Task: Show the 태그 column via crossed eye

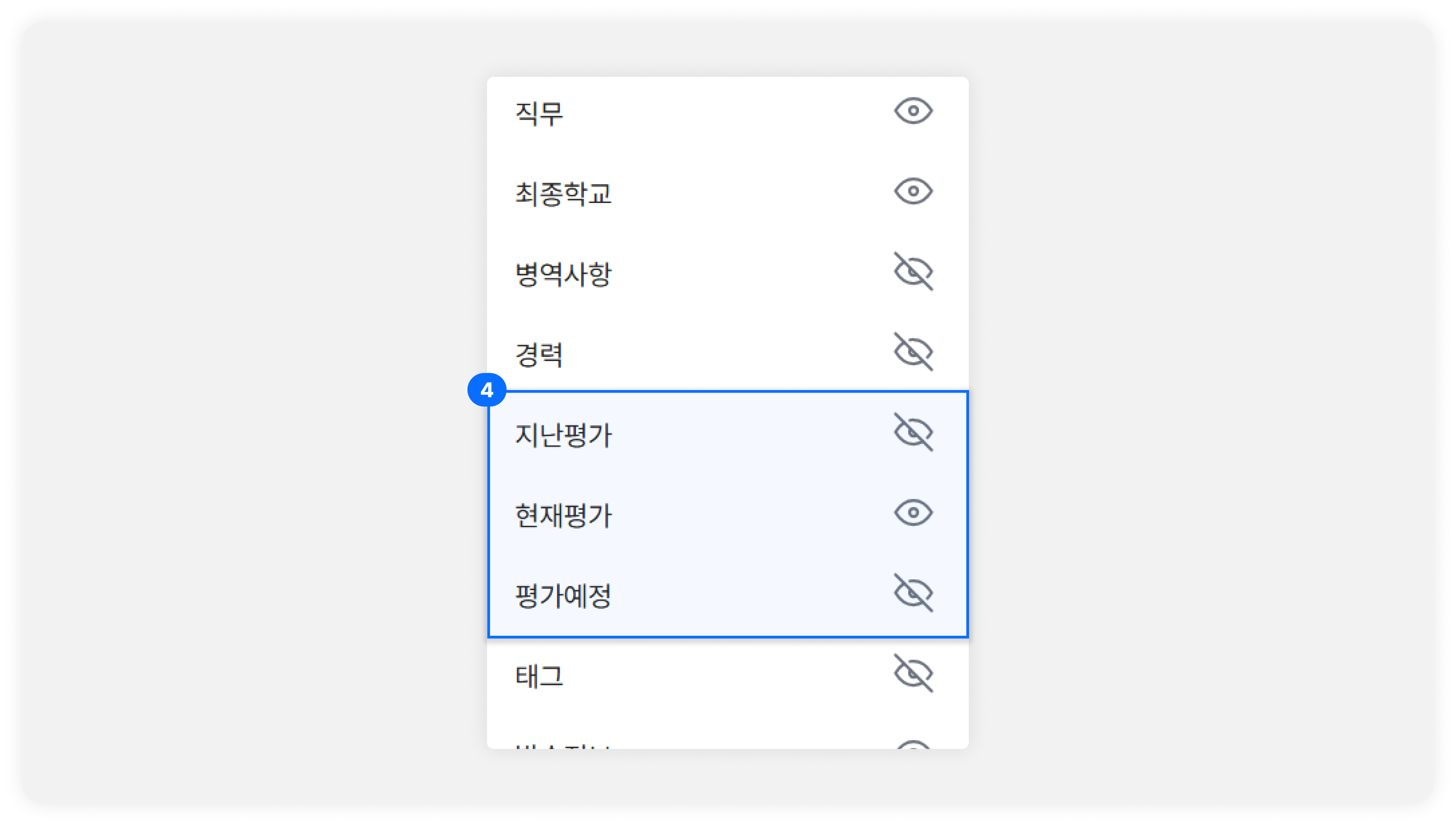Action: pos(913,674)
